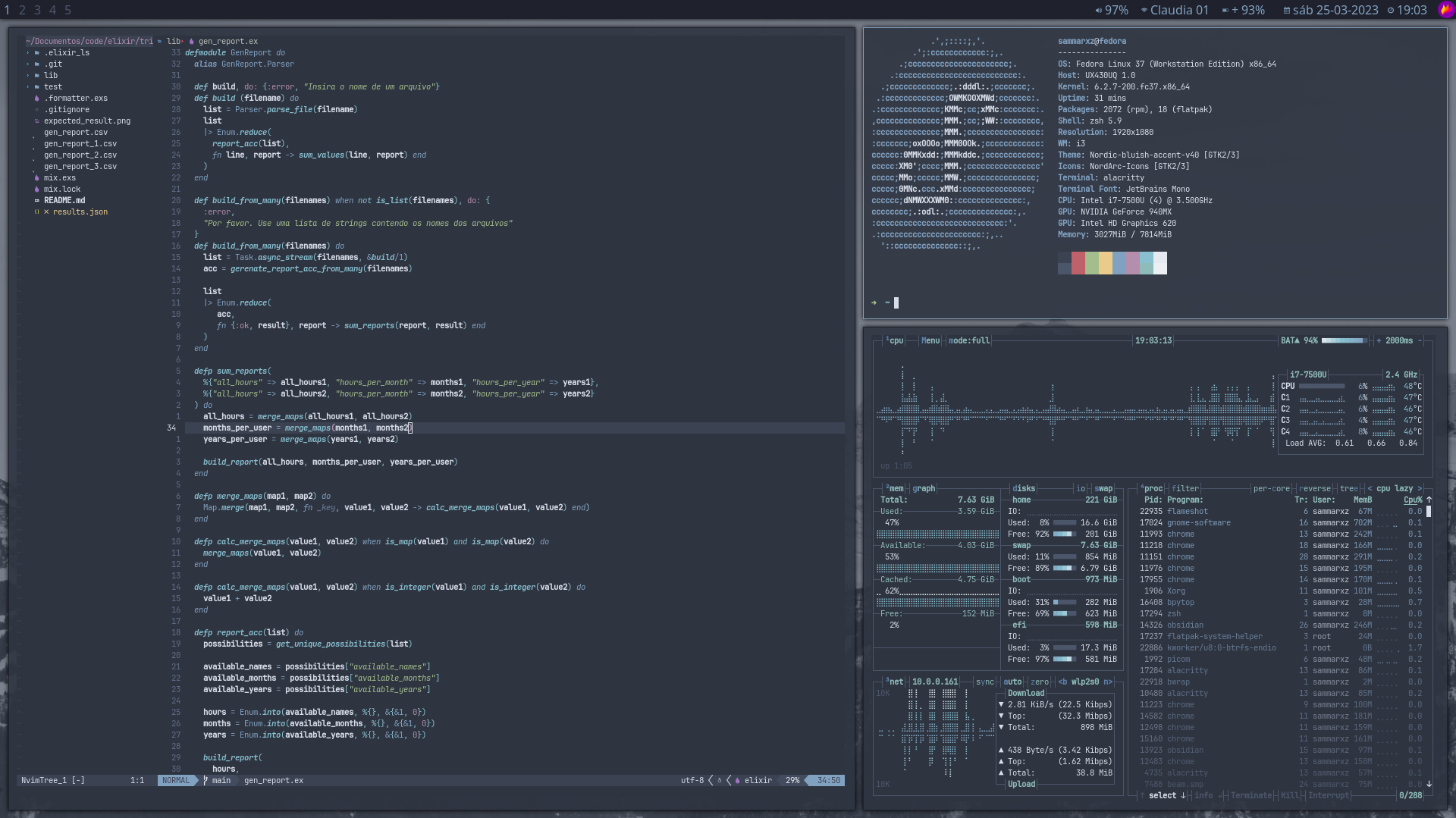Viewport: 1456px width, 818px height.
Task: Select the previous sort column with left arrow
Action: [x=1370, y=489]
